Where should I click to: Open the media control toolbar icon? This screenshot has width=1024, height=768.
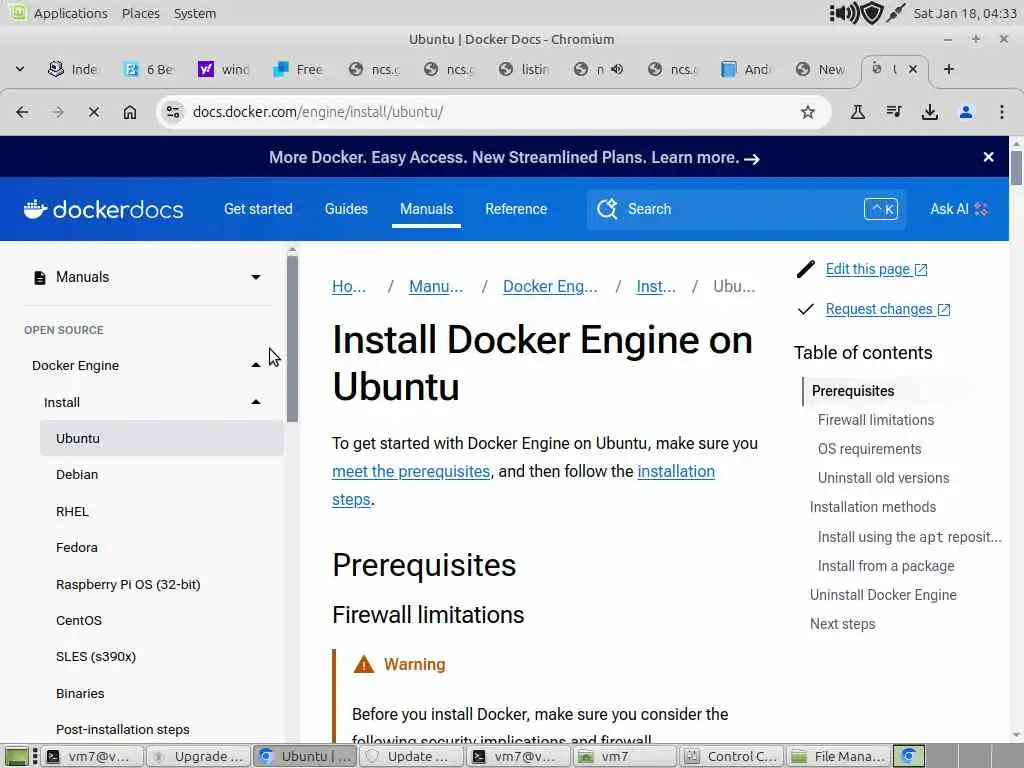[894, 112]
